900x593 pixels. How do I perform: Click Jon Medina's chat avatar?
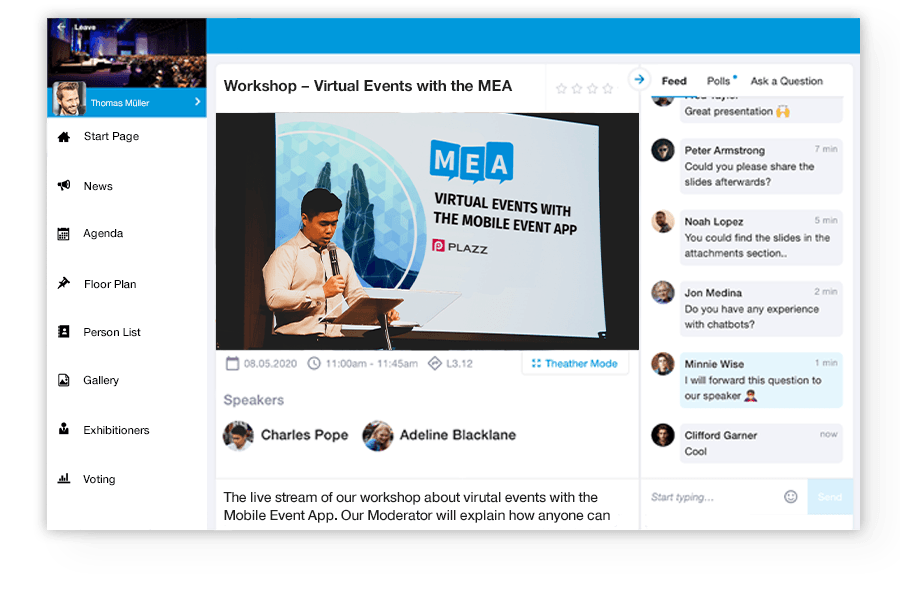click(x=663, y=293)
